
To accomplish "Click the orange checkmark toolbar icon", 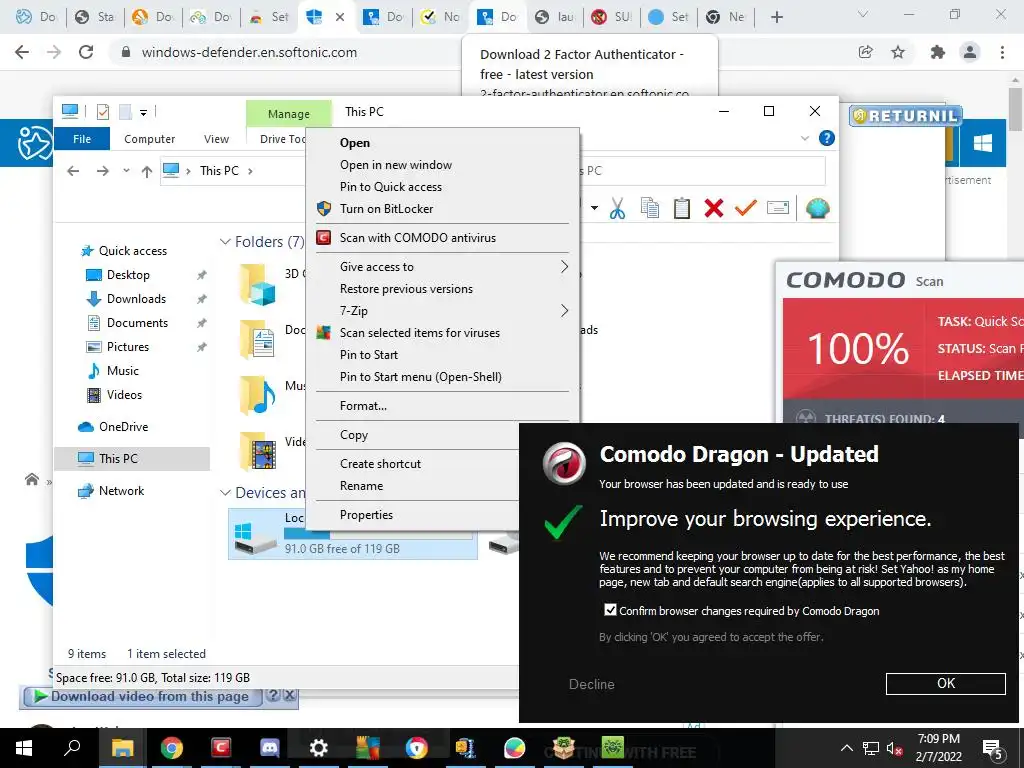I will pos(746,208).
